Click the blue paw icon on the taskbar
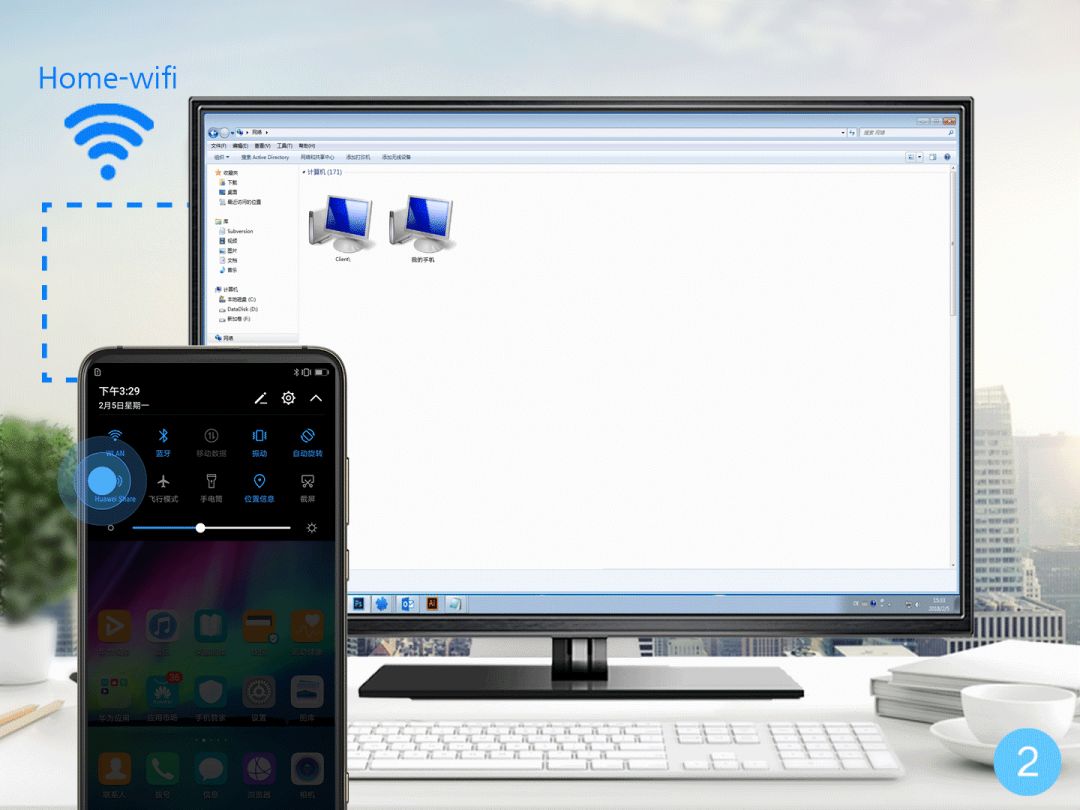This screenshot has width=1080, height=810. point(382,604)
